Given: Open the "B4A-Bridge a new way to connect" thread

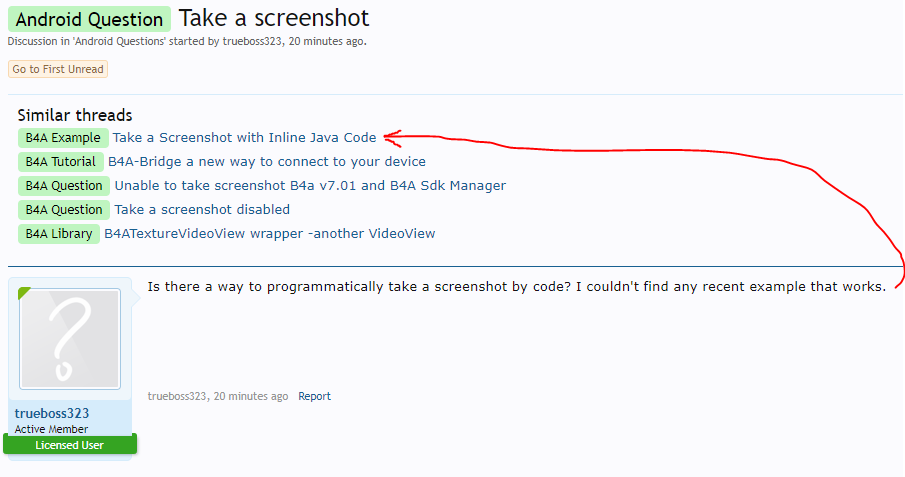Looking at the screenshot, I should [x=267, y=162].
